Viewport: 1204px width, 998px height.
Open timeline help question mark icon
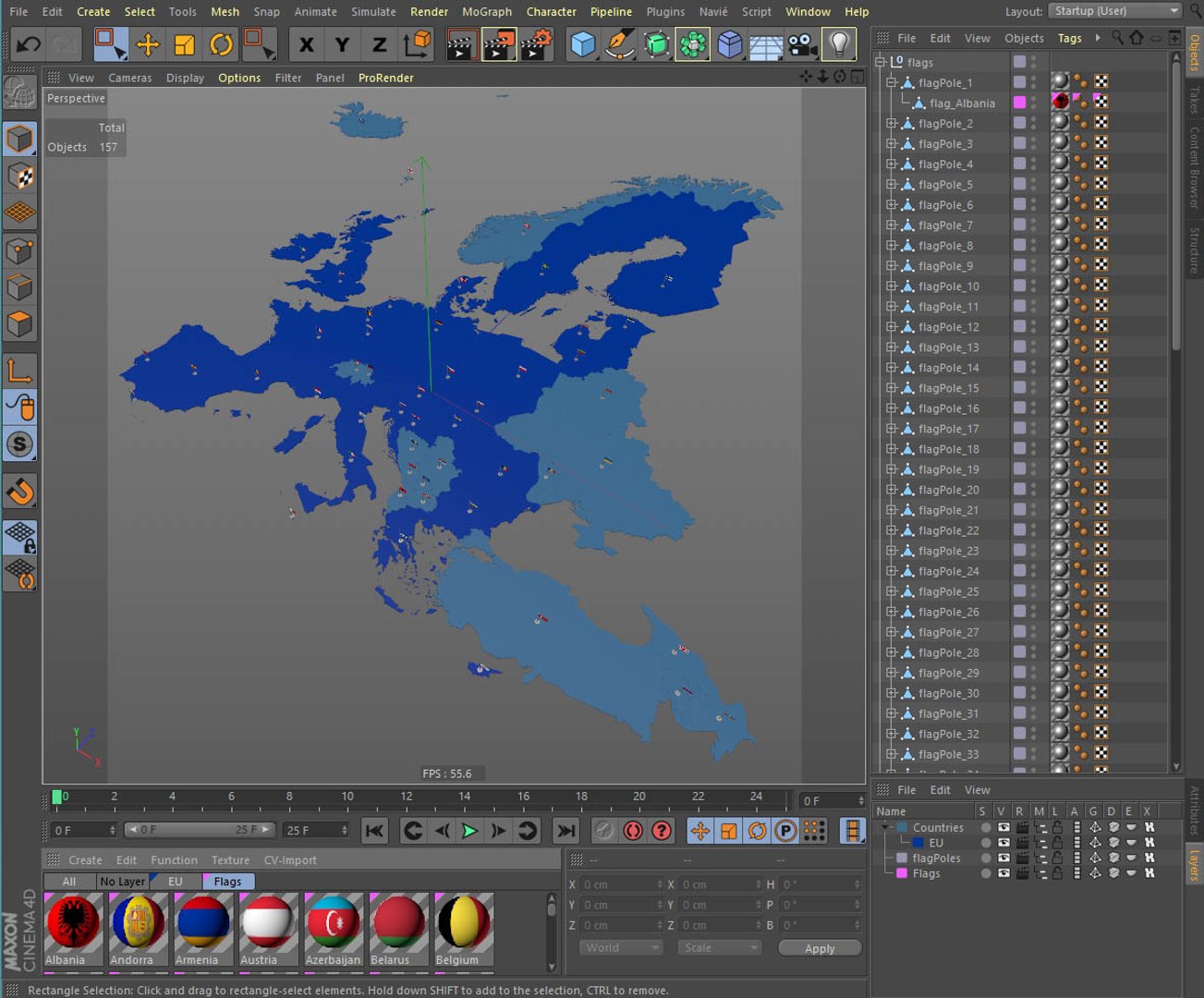click(662, 831)
